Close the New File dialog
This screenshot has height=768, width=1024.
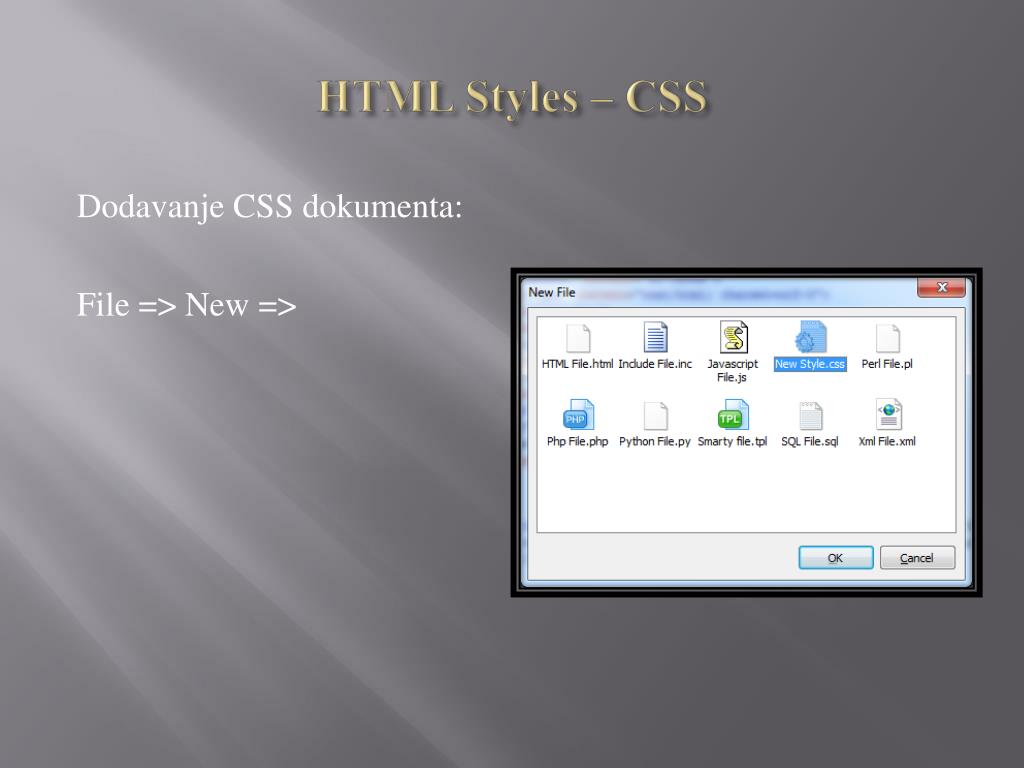tap(941, 287)
